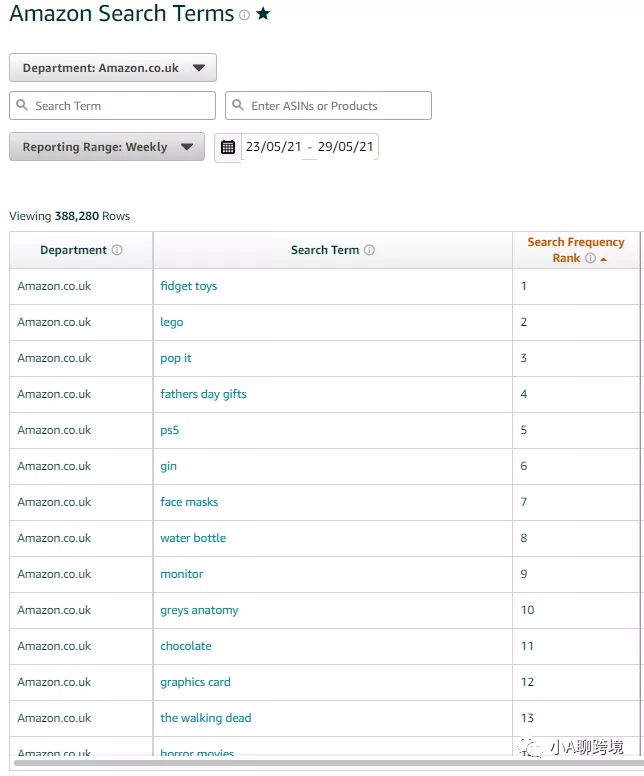Screen dimensions: 644x776
Task: Click rank value 2 in lego row
Action: coord(524,322)
